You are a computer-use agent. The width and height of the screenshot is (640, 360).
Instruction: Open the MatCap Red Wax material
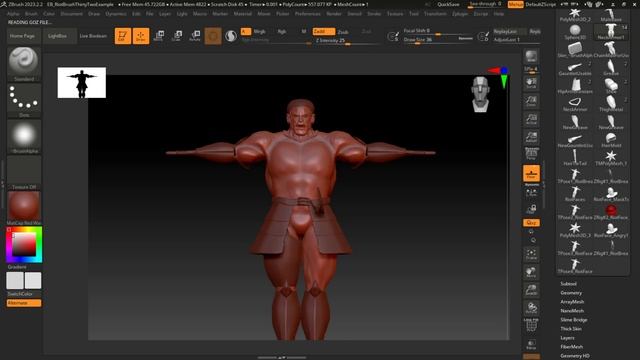[x=24, y=208]
